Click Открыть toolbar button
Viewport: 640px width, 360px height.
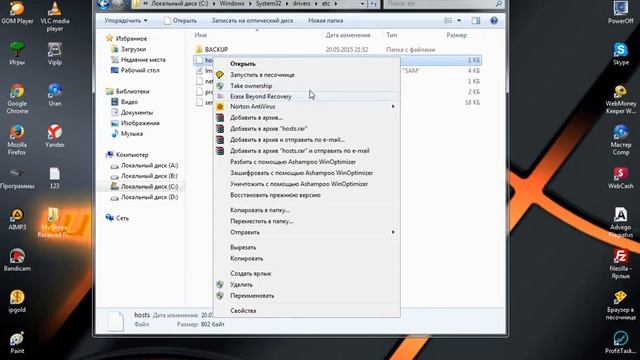point(180,20)
